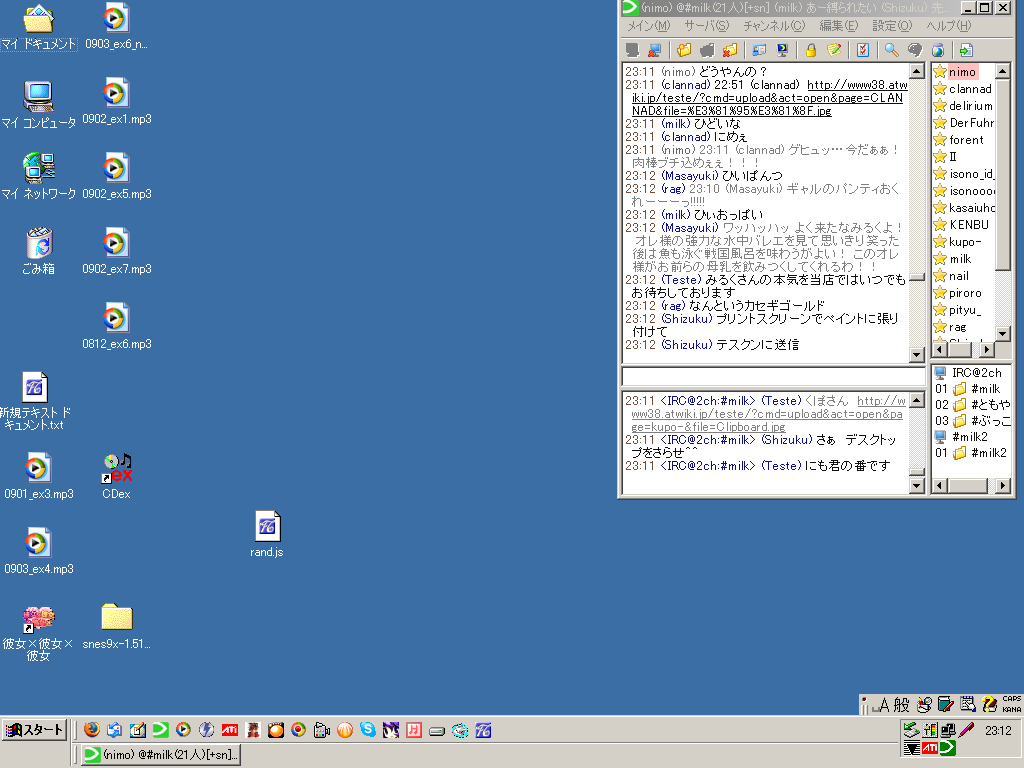This screenshot has width=1024, height=768.
Task: Select user KENBU in the member list
Action: [968, 225]
